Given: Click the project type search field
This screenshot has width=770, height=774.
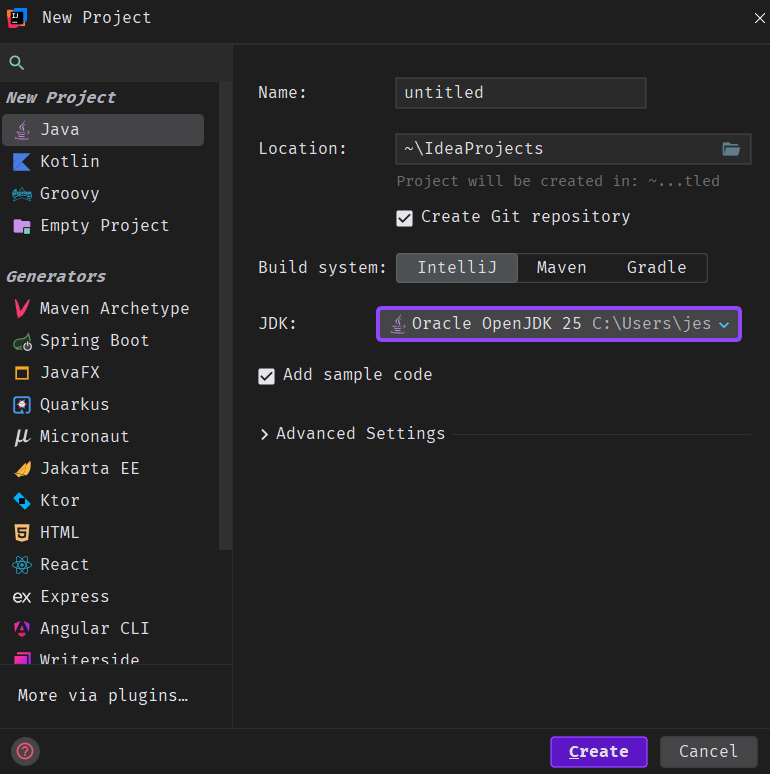Looking at the screenshot, I should [x=116, y=63].
